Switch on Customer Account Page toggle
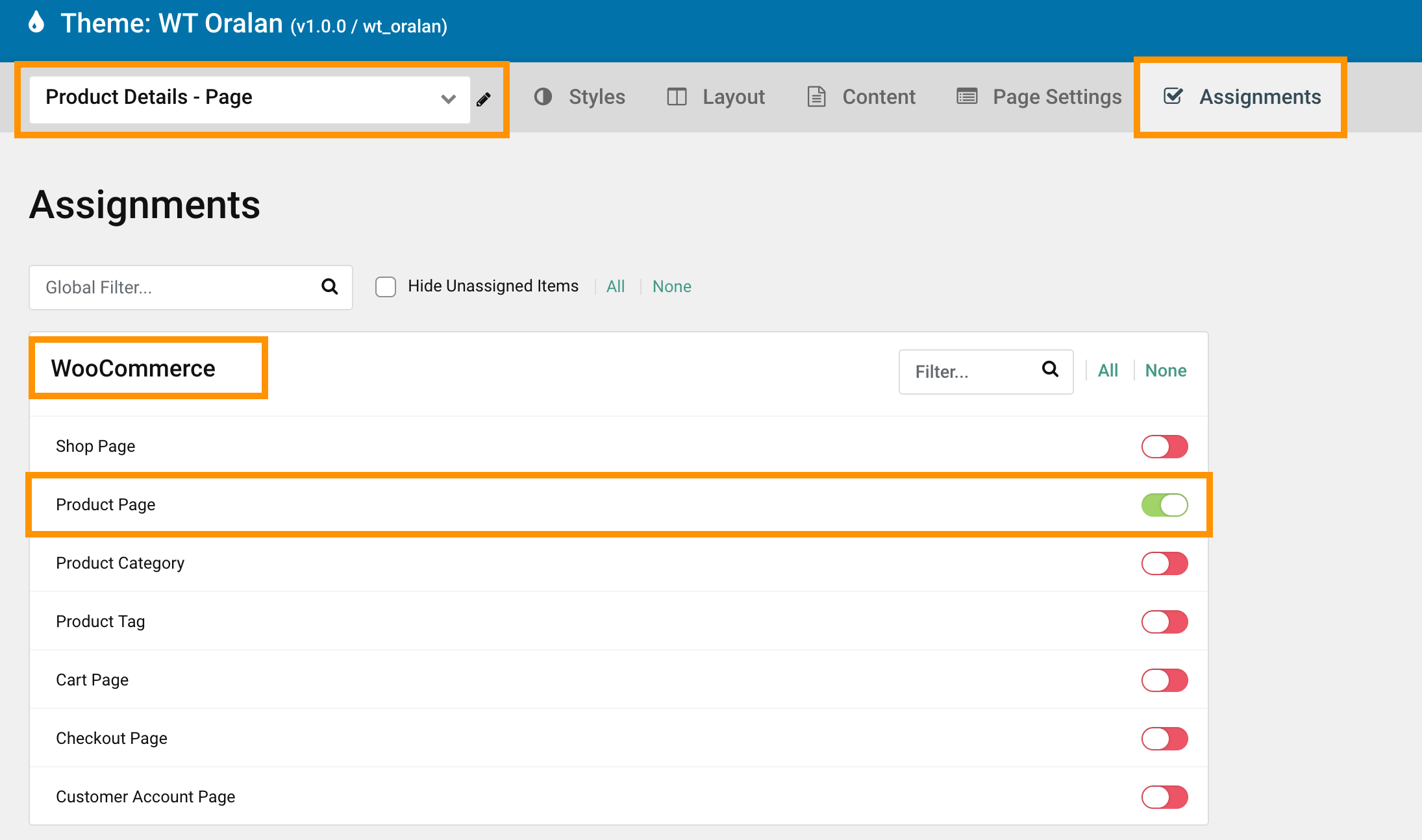1422x840 pixels. point(1165,797)
